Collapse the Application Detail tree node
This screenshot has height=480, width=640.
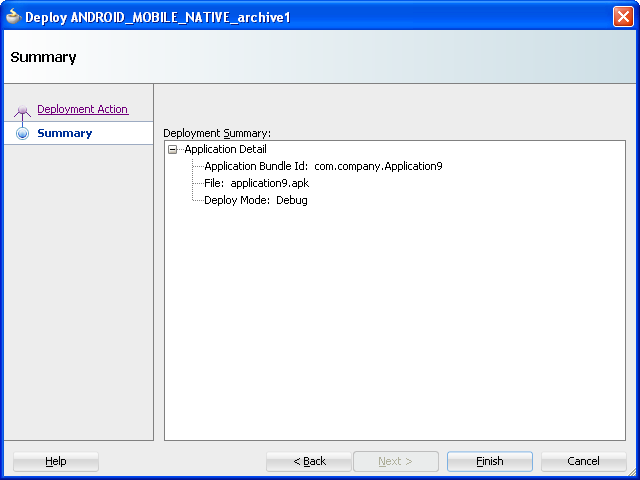[x=173, y=150]
